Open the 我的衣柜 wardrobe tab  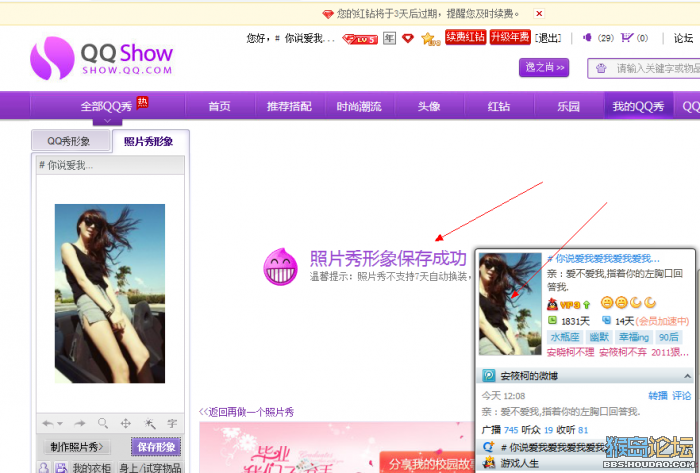(92, 467)
